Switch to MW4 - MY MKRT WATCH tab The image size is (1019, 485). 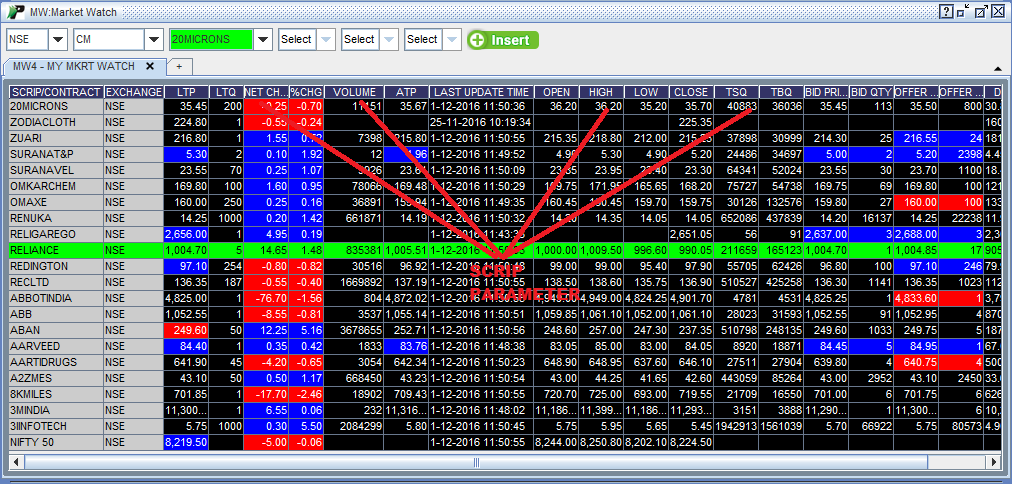(73, 66)
